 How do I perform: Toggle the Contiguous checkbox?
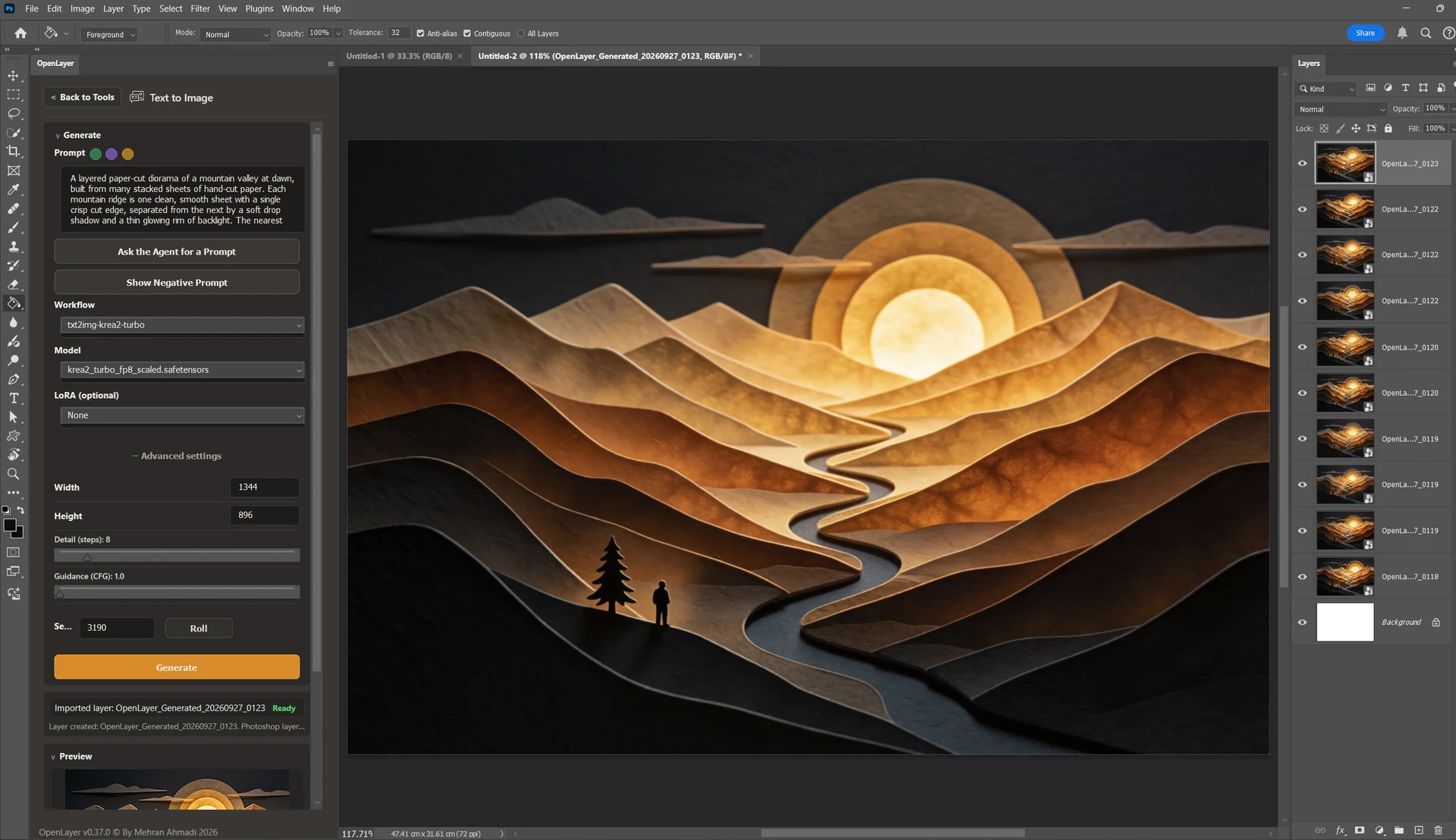coord(467,33)
